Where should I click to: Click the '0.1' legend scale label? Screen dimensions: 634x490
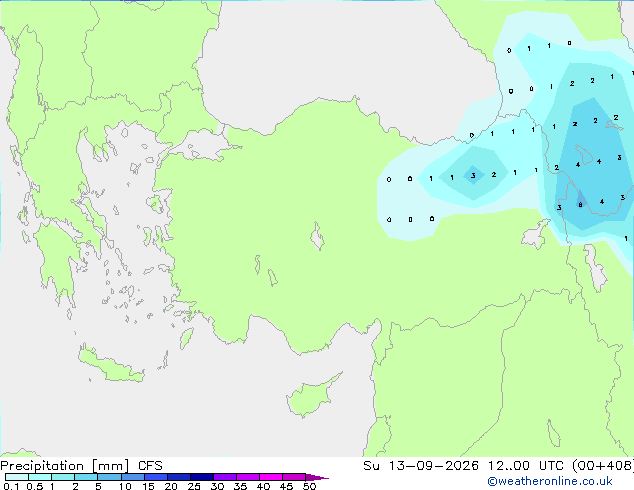11,486
